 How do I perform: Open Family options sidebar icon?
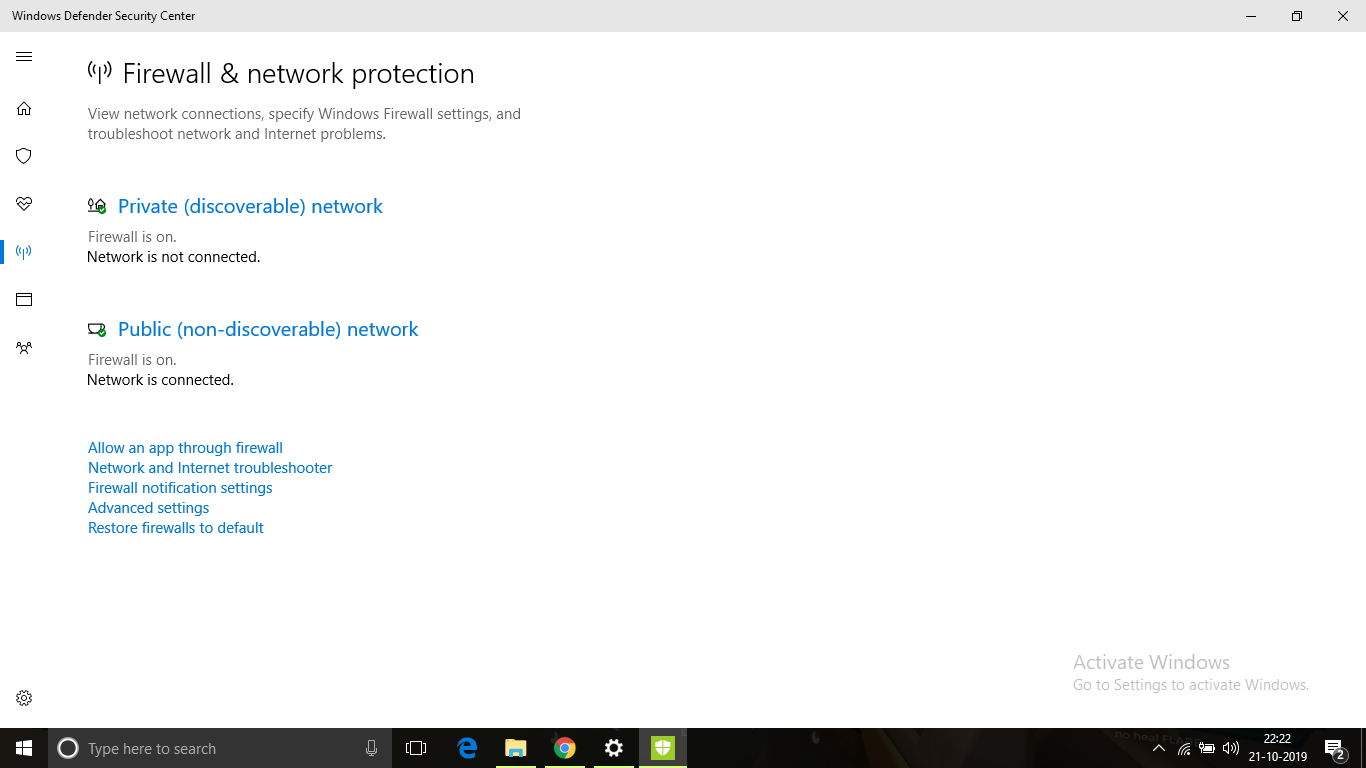tap(24, 348)
